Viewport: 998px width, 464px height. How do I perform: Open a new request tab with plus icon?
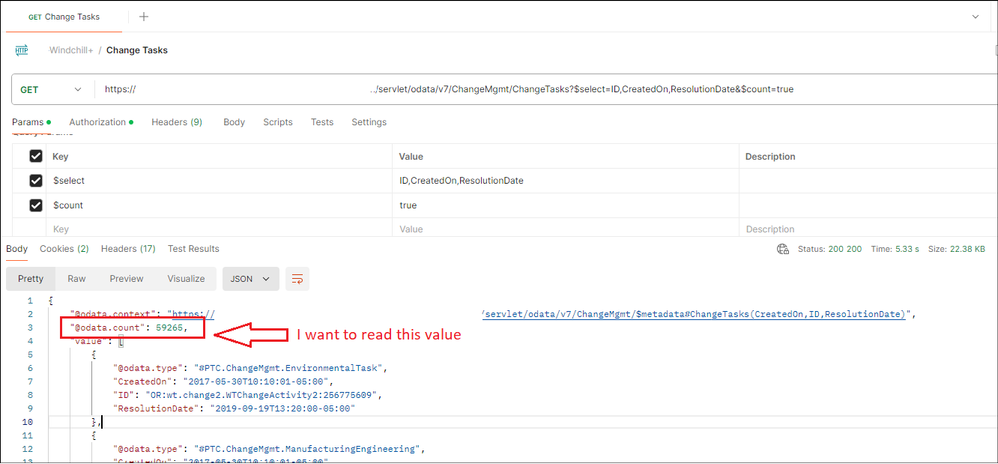pyautogui.click(x=144, y=17)
